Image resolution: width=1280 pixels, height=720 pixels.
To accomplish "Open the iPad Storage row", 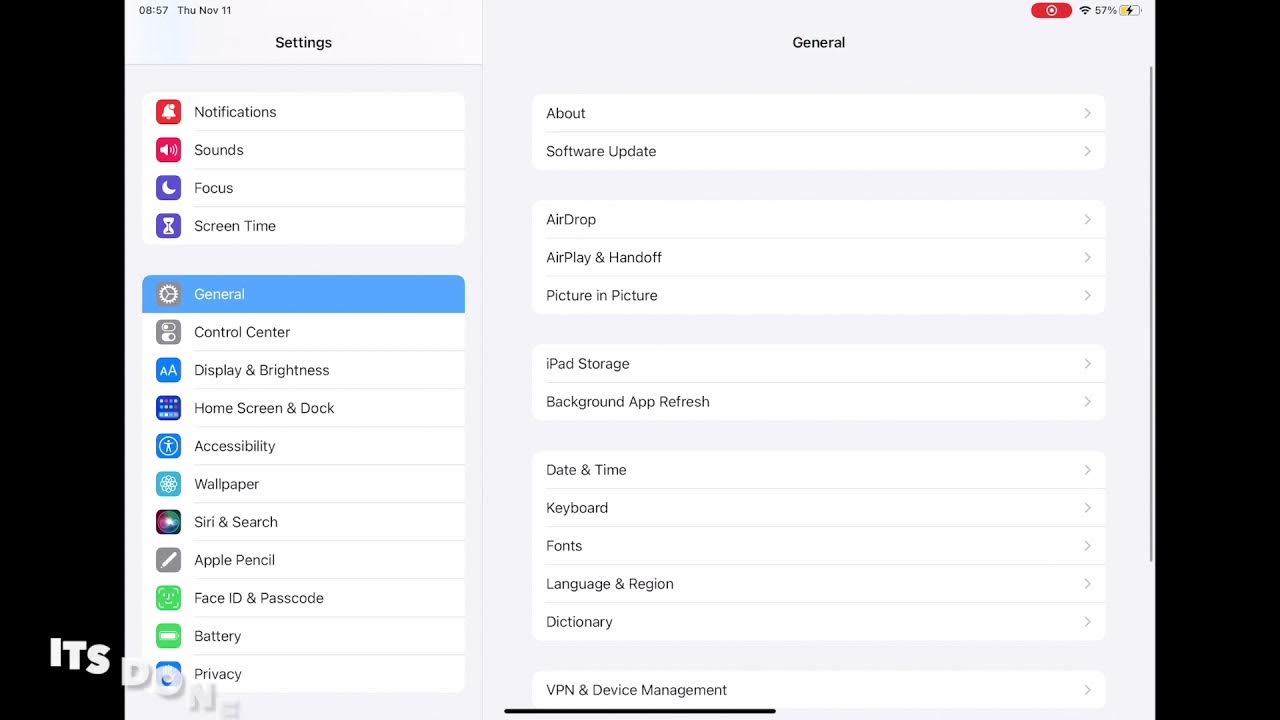I will coord(818,364).
